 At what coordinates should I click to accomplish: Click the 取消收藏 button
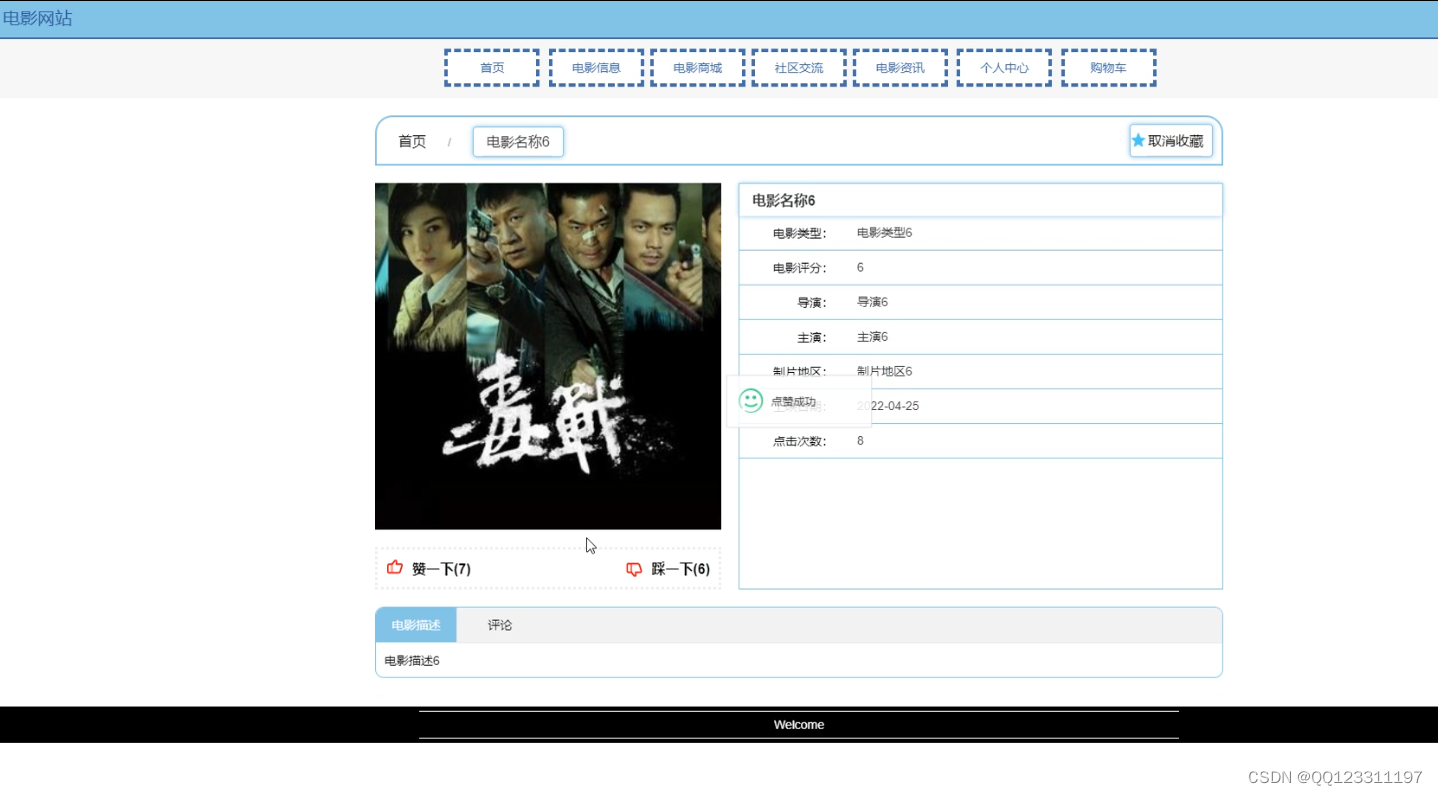[1171, 141]
